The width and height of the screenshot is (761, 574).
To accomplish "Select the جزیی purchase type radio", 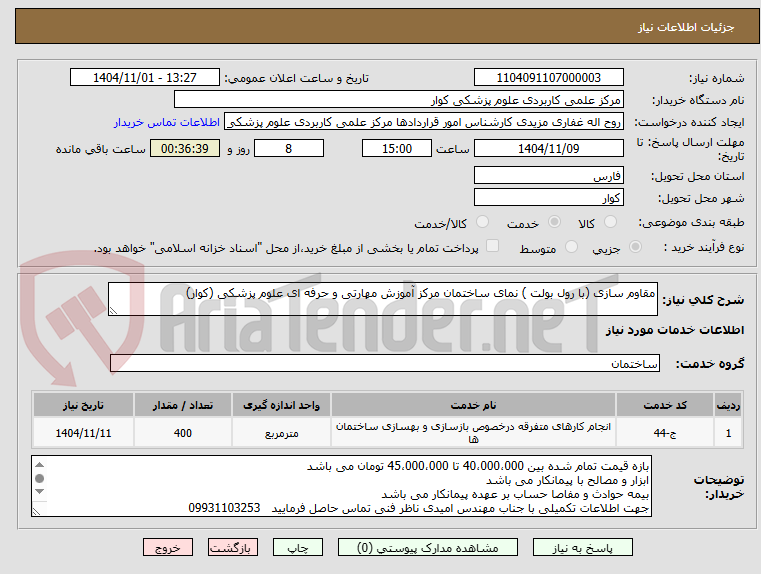I will pyautogui.click(x=635, y=247).
